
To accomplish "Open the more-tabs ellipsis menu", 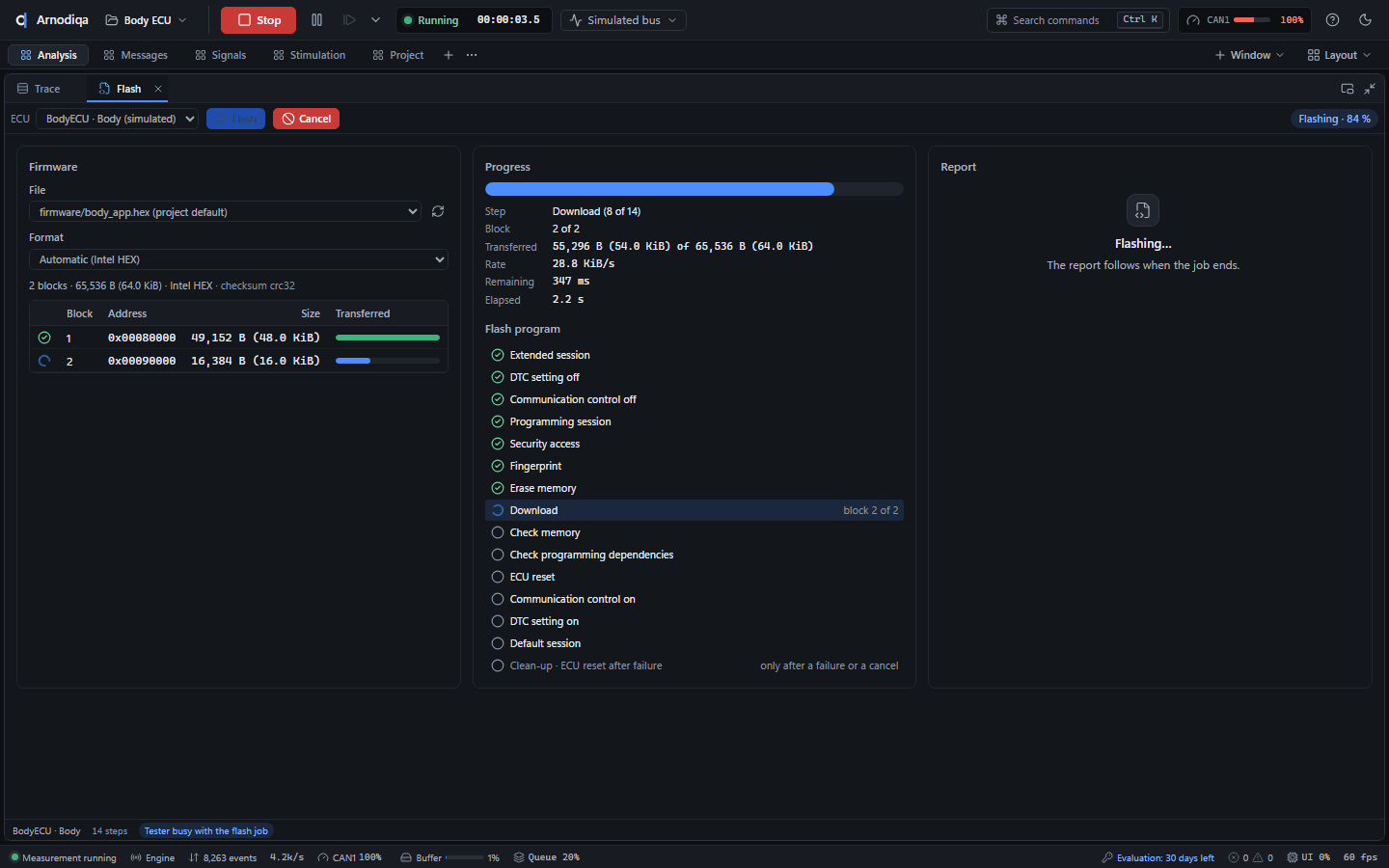I will pos(472,55).
